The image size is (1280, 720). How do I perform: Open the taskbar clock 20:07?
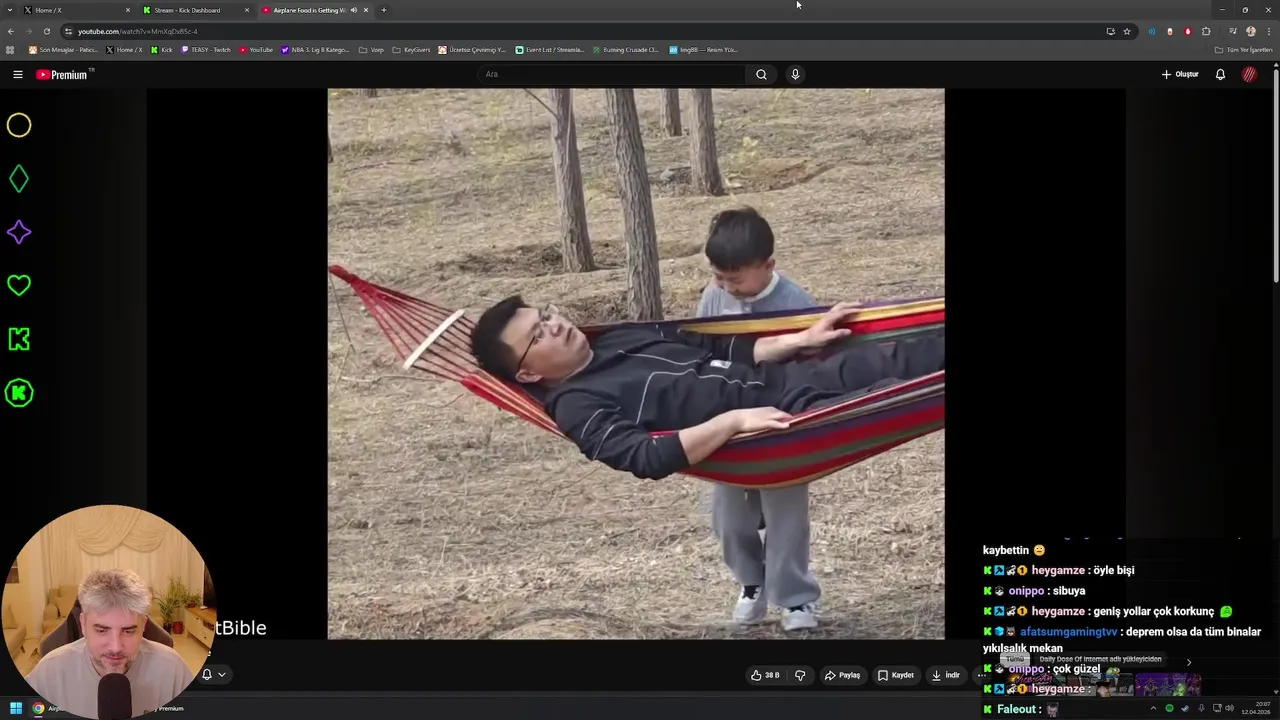coord(1257,708)
